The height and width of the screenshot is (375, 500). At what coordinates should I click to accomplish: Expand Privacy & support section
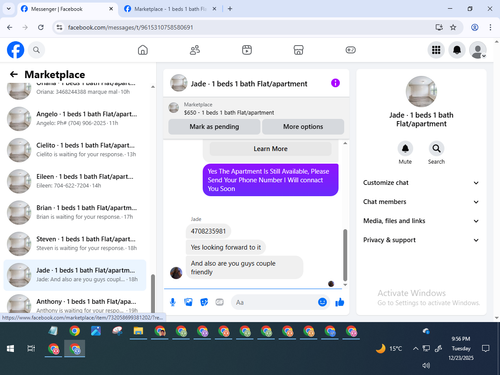[x=421, y=240]
